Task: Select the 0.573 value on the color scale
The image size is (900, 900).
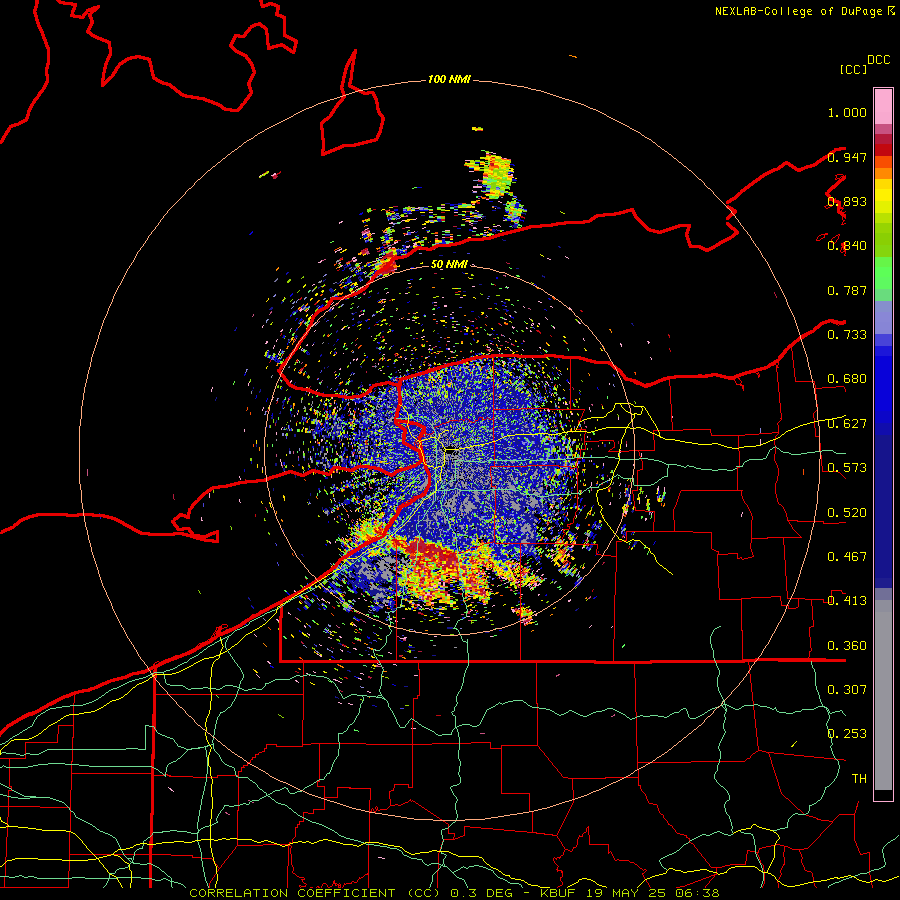Action: pos(847,468)
